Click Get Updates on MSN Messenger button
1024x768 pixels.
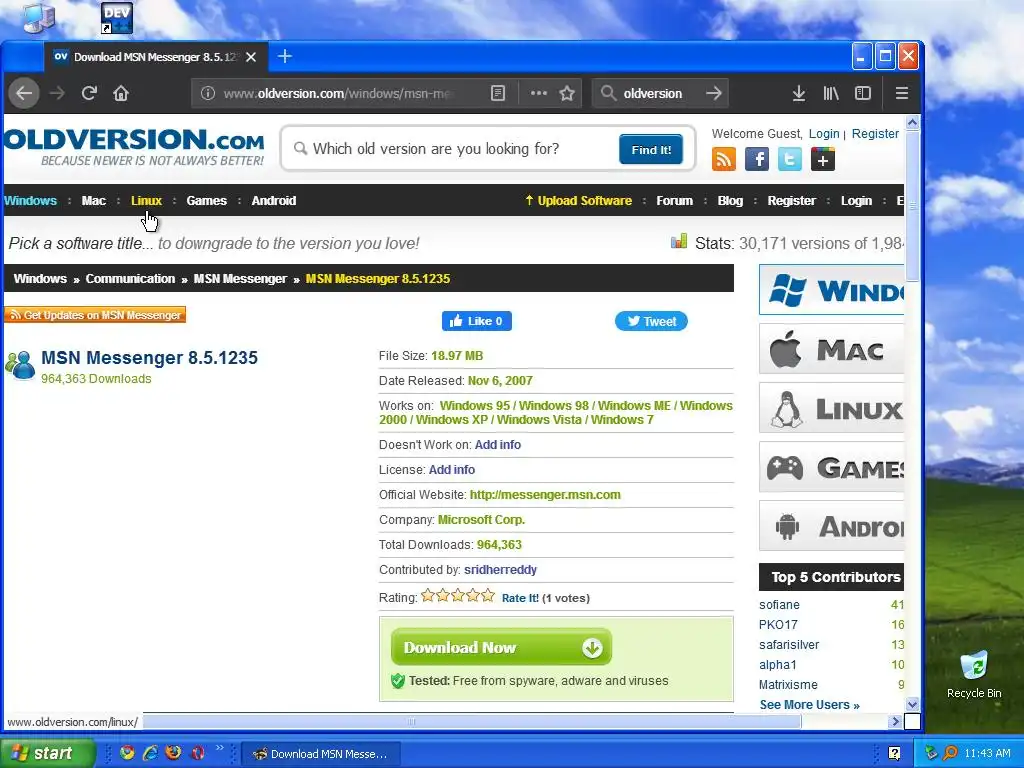coord(95,315)
